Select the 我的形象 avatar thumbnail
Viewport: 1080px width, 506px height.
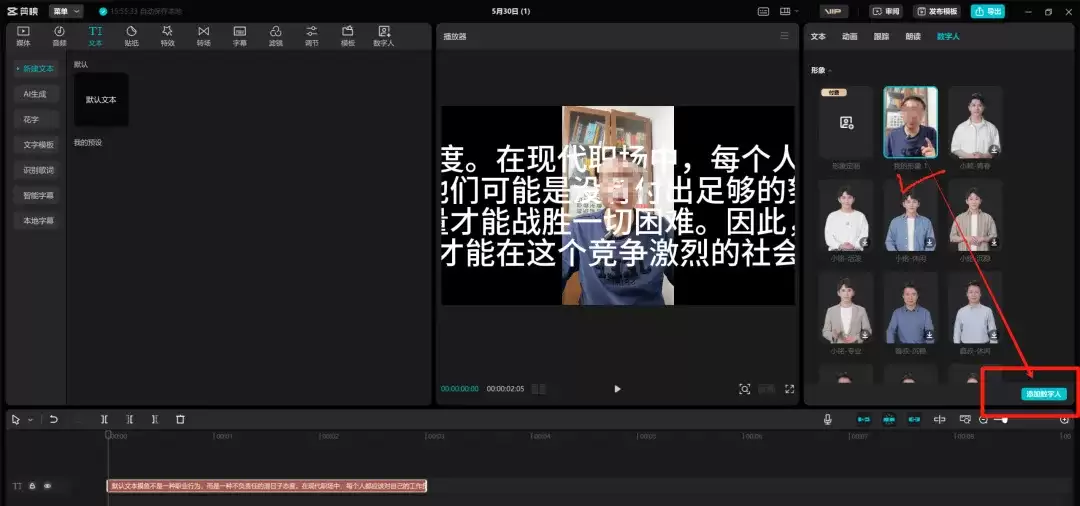coord(910,123)
